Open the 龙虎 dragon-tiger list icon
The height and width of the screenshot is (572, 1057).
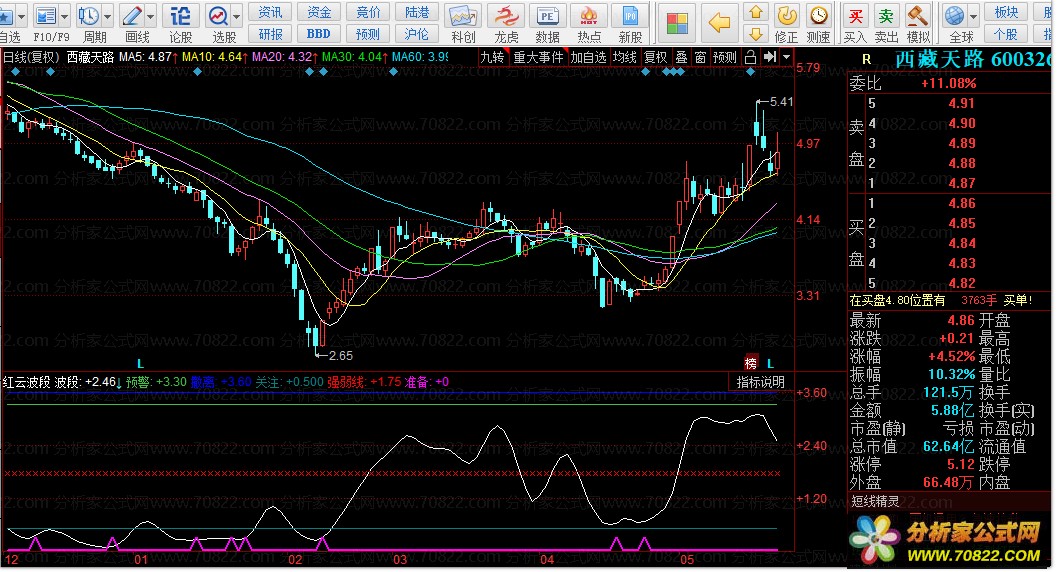point(506,16)
